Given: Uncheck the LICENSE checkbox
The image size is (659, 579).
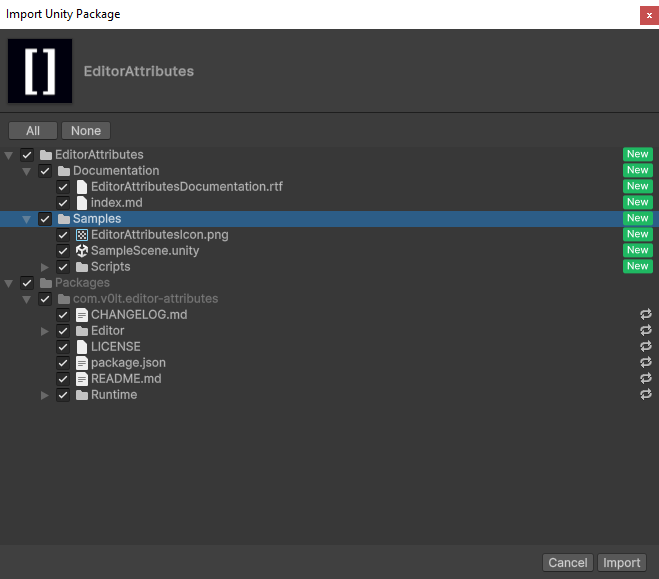Looking at the screenshot, I should coord(63,347).
